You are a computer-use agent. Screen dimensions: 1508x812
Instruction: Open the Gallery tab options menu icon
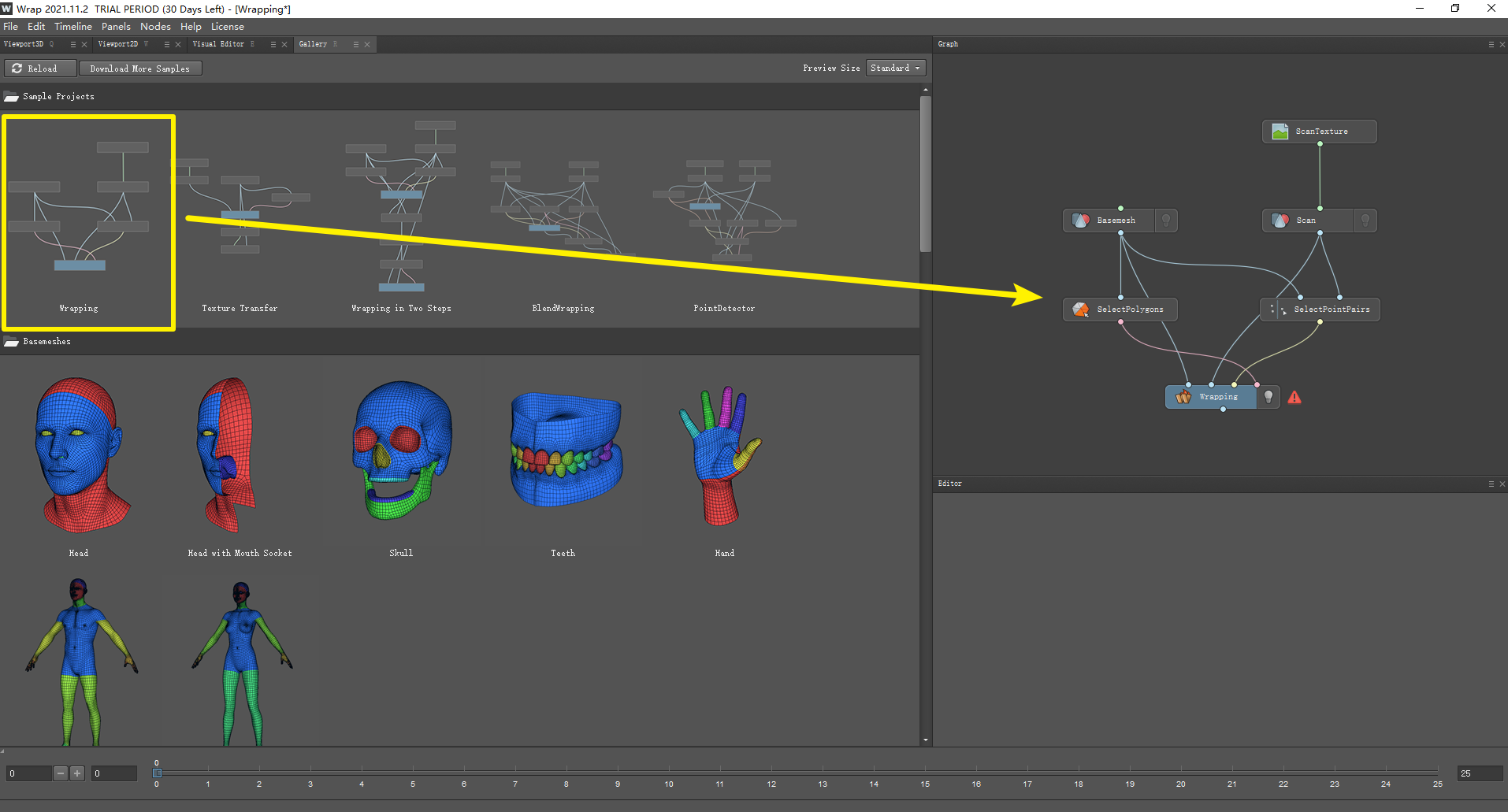356,45
